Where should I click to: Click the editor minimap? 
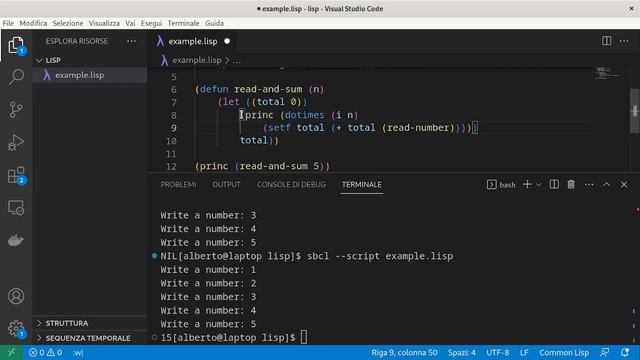(x=607, y=73)
